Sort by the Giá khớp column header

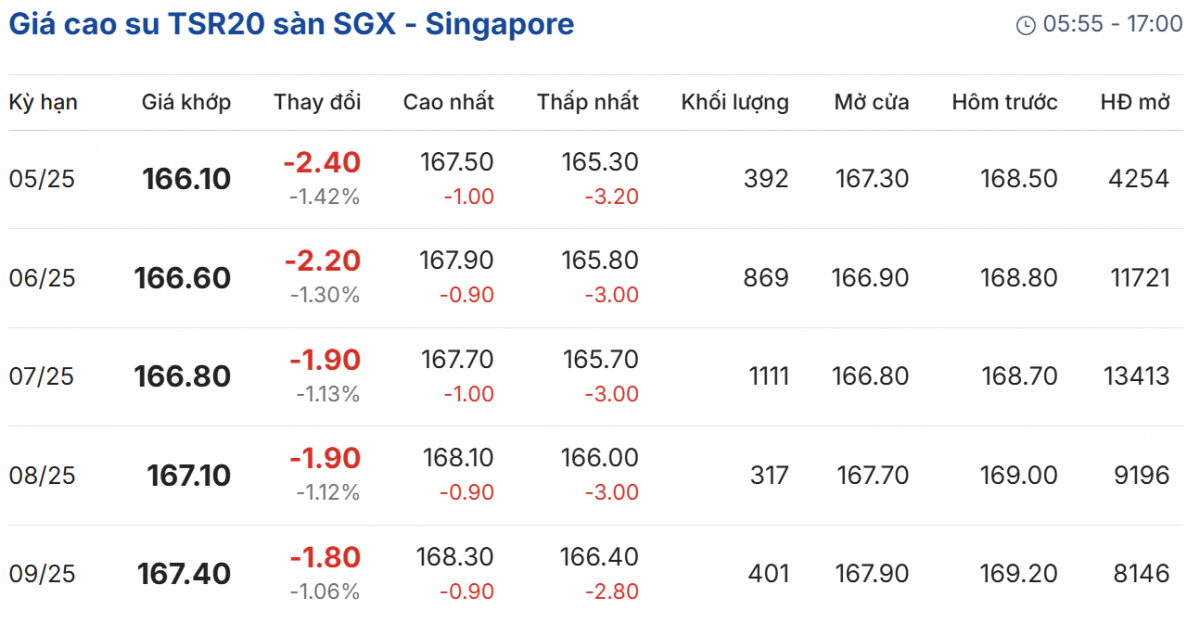pos(186,102)
